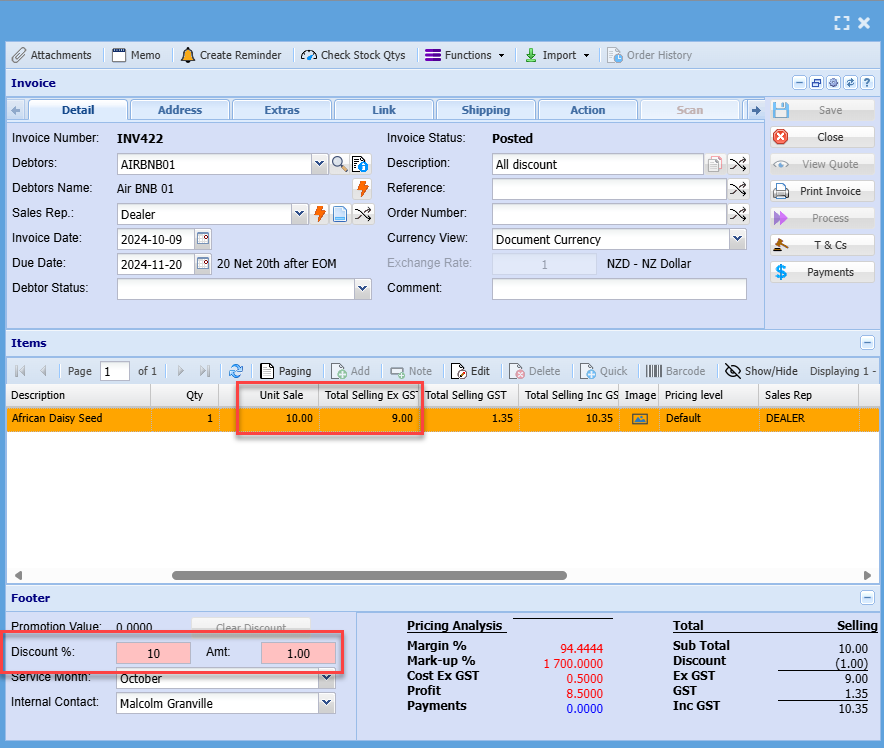Screen dimensions: 884x748
Task: Click the lightning icon beside Debtors Name
Action: click(362, 189)
